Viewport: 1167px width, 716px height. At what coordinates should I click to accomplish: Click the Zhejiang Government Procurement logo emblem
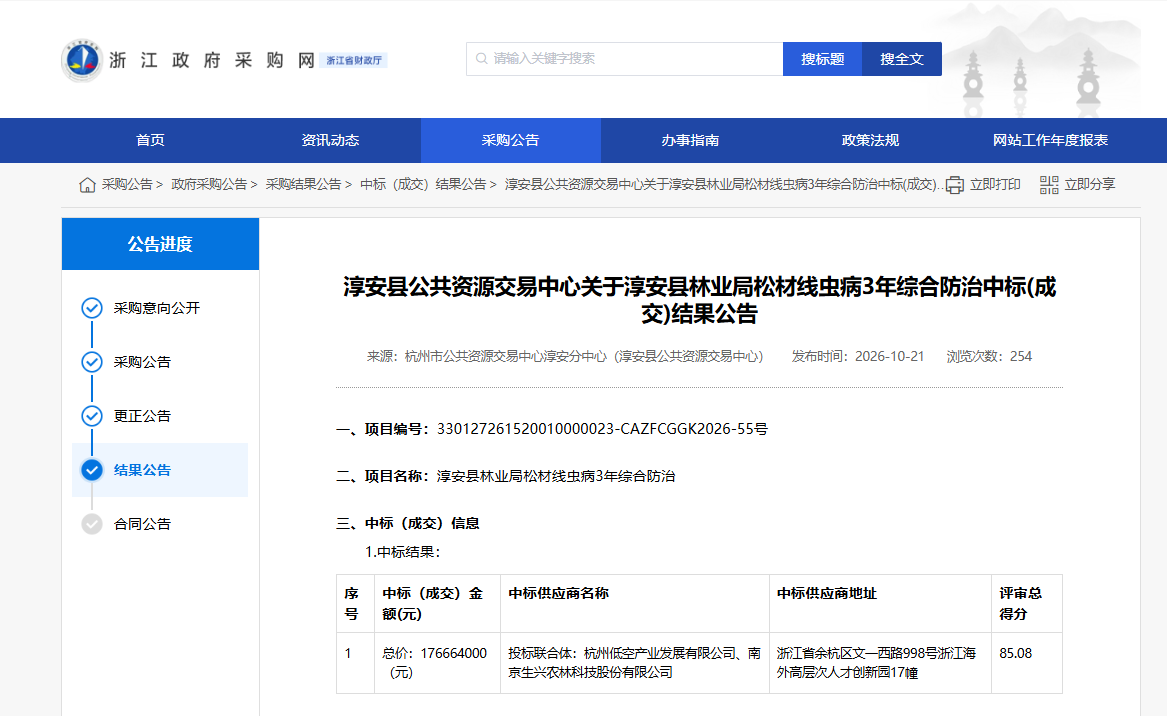81,60
